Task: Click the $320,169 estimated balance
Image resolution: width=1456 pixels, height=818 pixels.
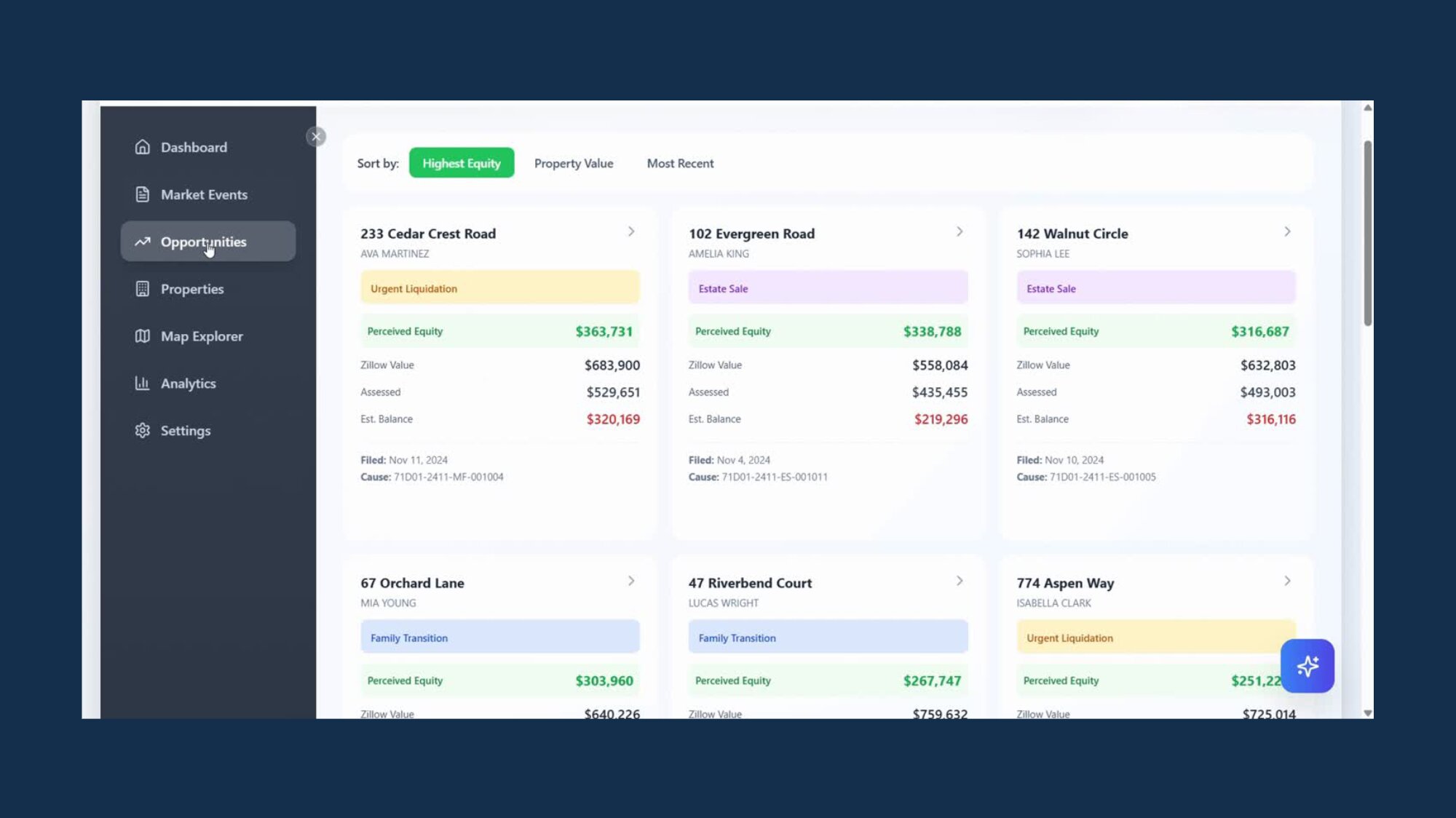Action: (613, 419)
